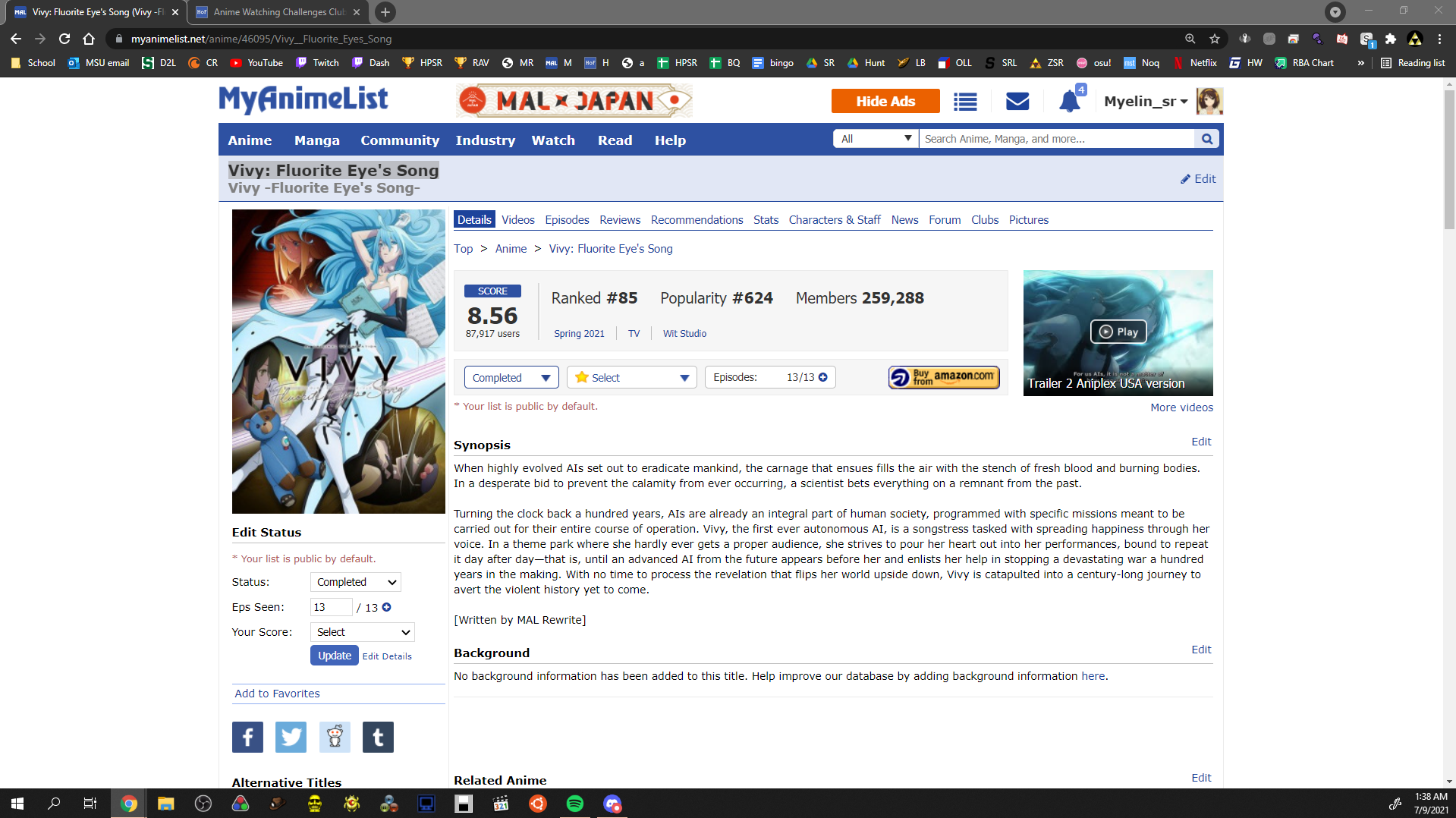Open the More videos link
This screenshot has height=818, width=1456.
pyautogui.click(x=1181, y=407)
